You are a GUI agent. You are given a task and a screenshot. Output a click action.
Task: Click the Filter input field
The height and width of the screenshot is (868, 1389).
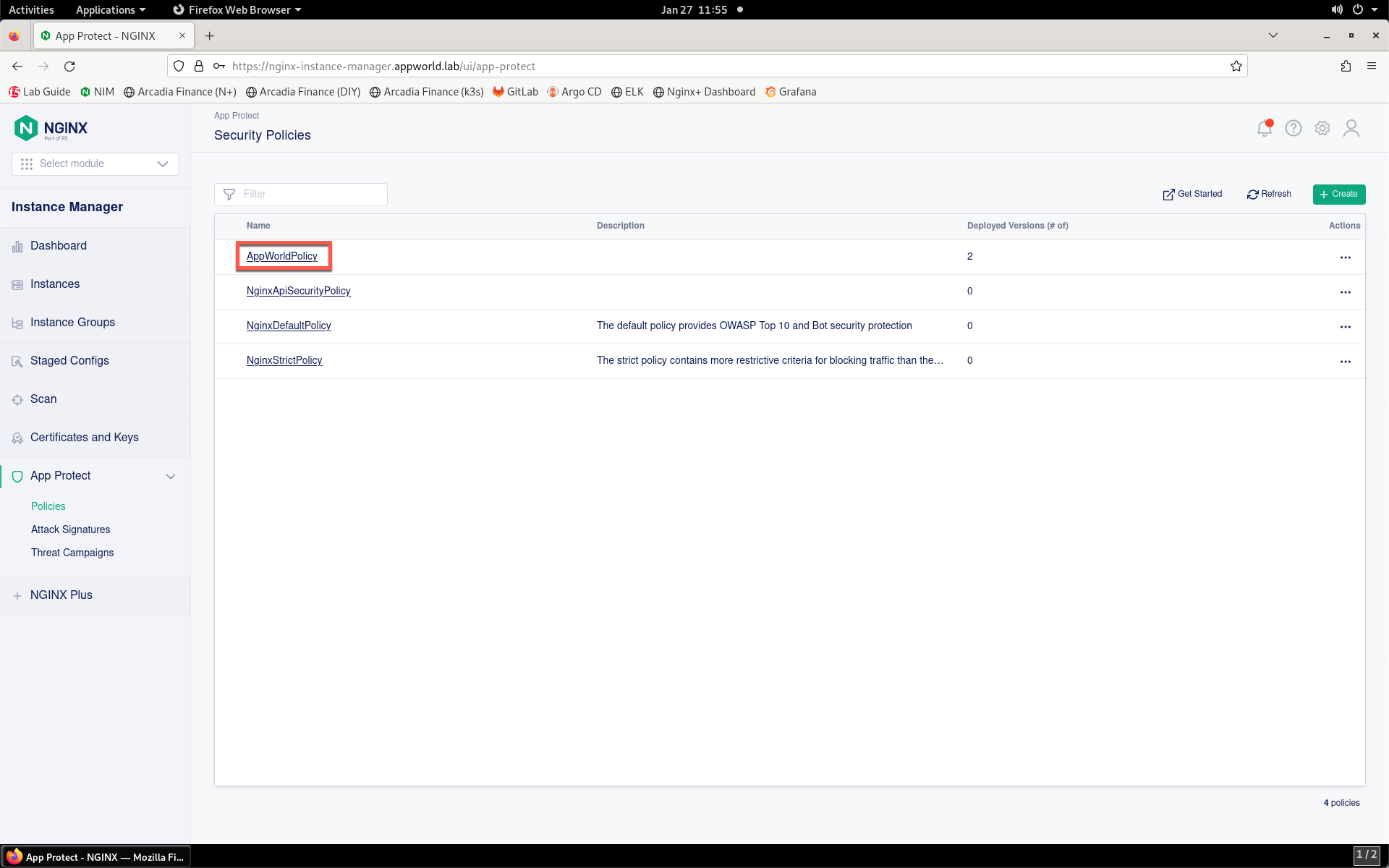click(301, 194)
